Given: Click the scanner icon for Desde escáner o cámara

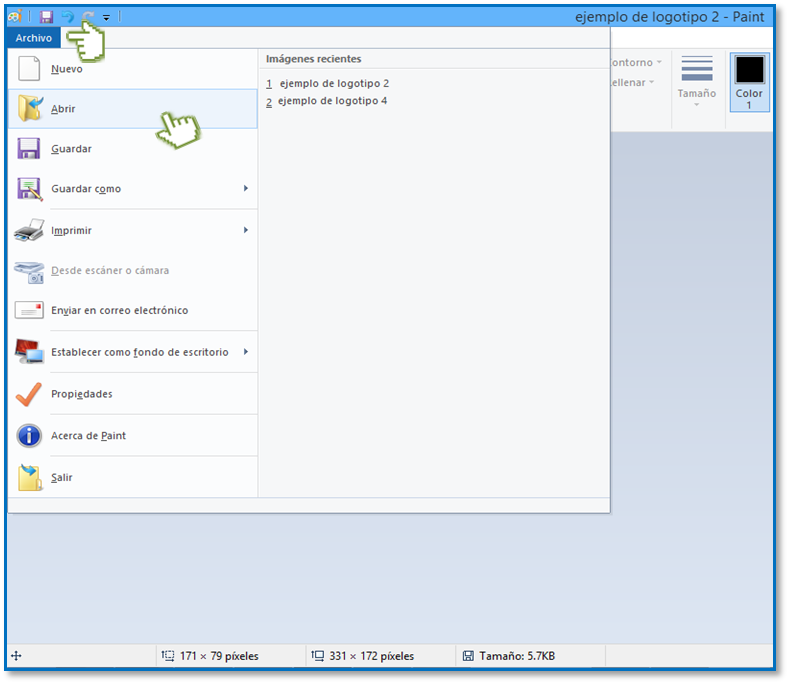Looking at the screenshot, I should click(x=29, y=272).
